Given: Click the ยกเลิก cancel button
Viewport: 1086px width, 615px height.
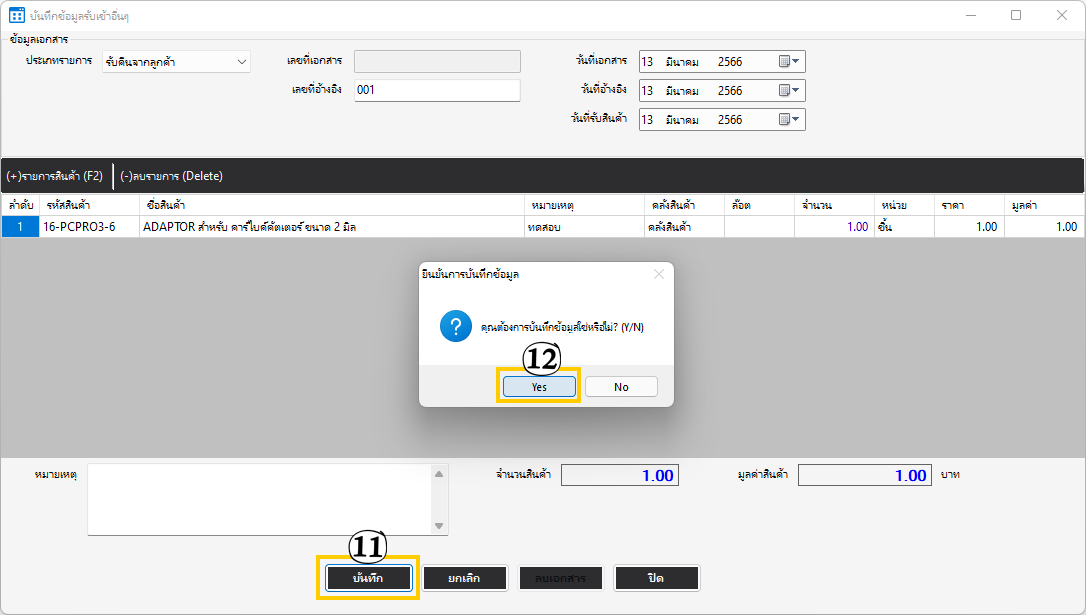Looking at the screenshot, I should coord(461,578).
